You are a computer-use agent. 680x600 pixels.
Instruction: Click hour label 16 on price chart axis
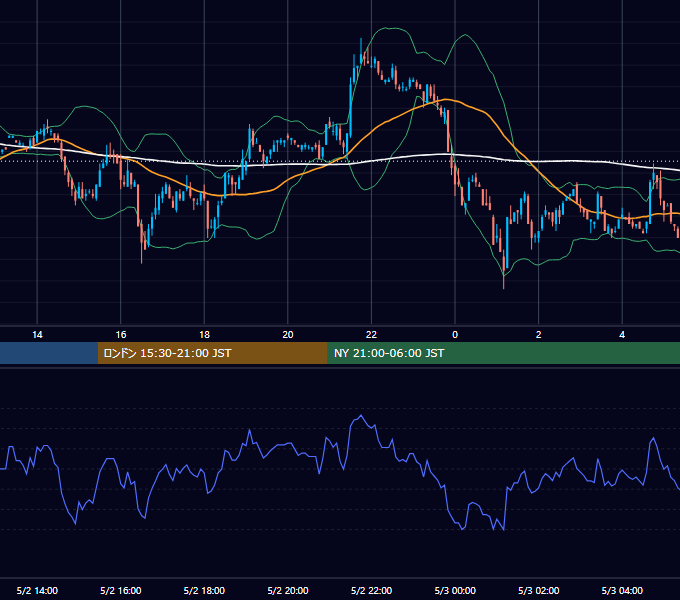coord(121,335)
